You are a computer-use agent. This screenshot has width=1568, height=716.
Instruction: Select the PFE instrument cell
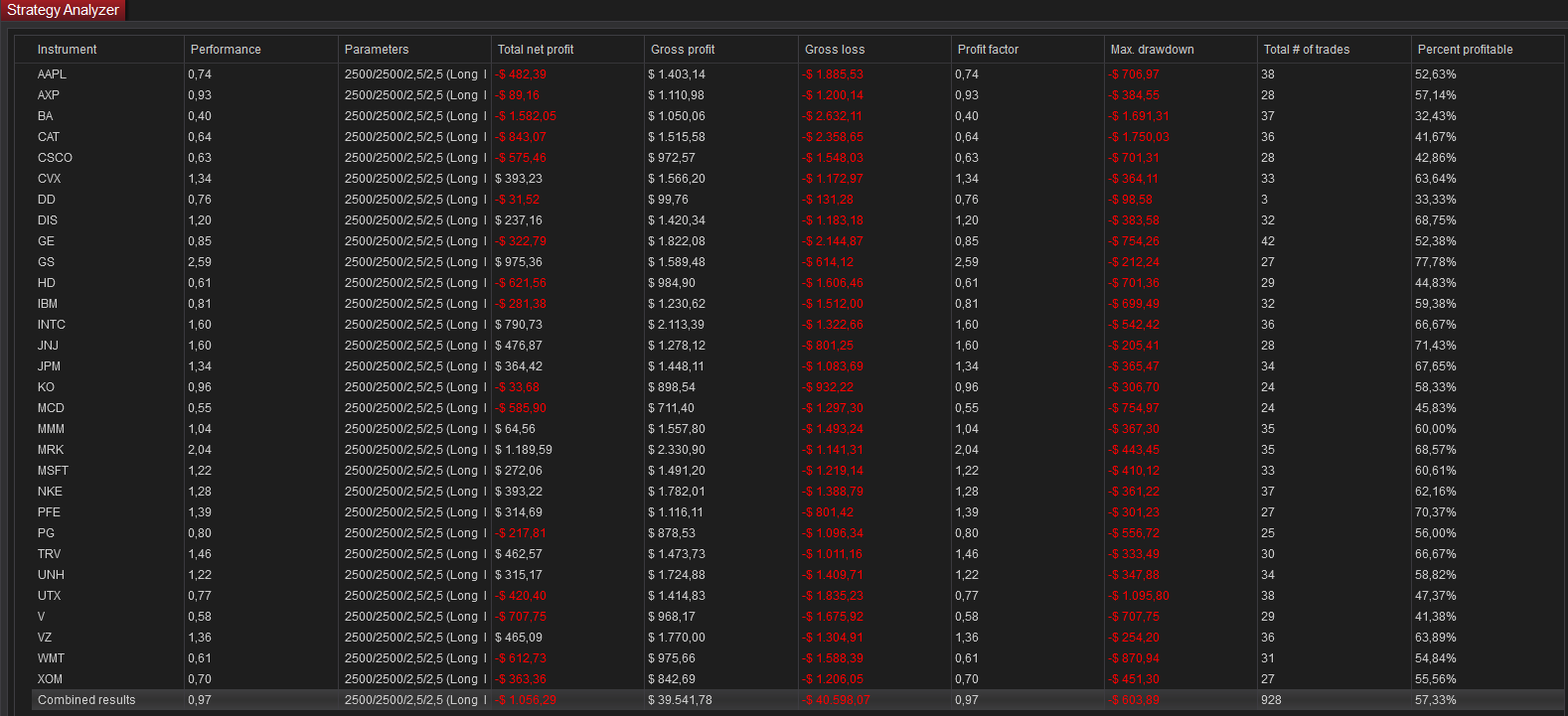(x=49, y=512)
